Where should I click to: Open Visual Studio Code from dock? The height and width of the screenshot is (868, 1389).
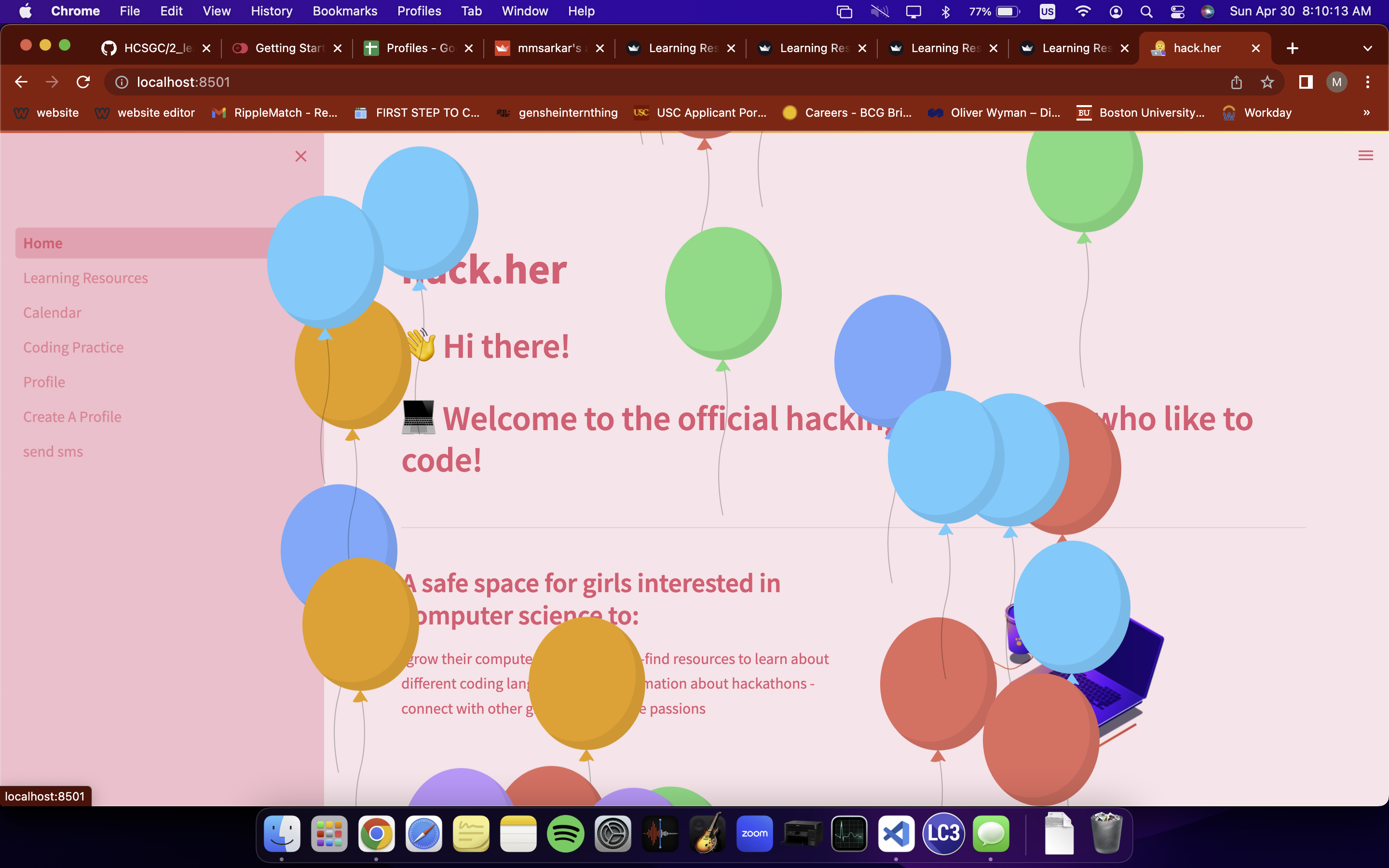tap(896, 833)
